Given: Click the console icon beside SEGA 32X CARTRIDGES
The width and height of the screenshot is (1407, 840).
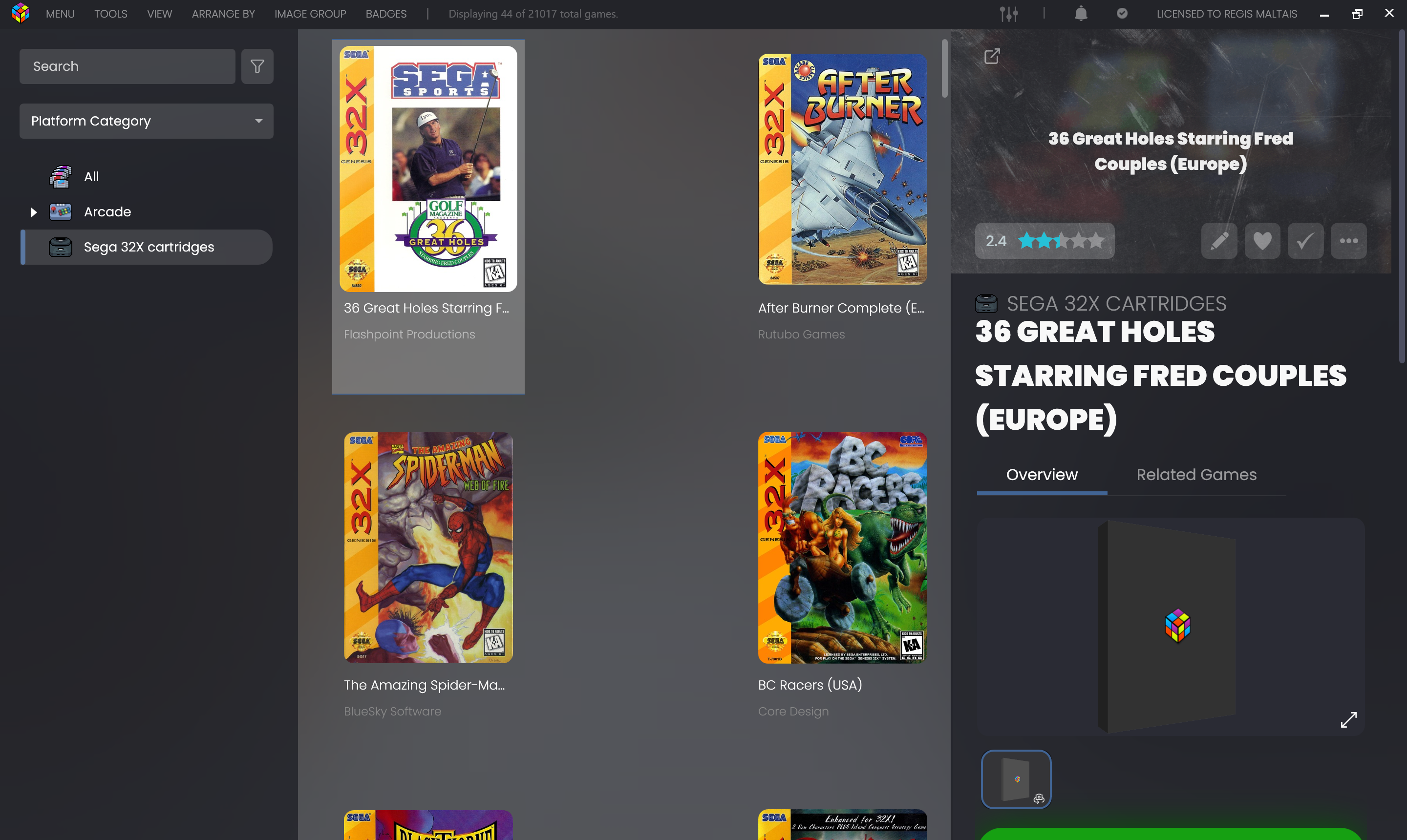Looking at the screenshot, I should coord(986,303).
